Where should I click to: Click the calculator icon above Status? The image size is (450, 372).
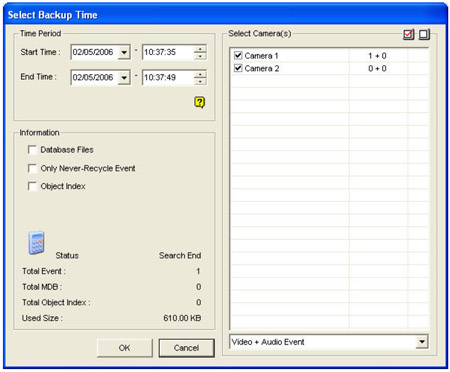click(x=36, y=243)
